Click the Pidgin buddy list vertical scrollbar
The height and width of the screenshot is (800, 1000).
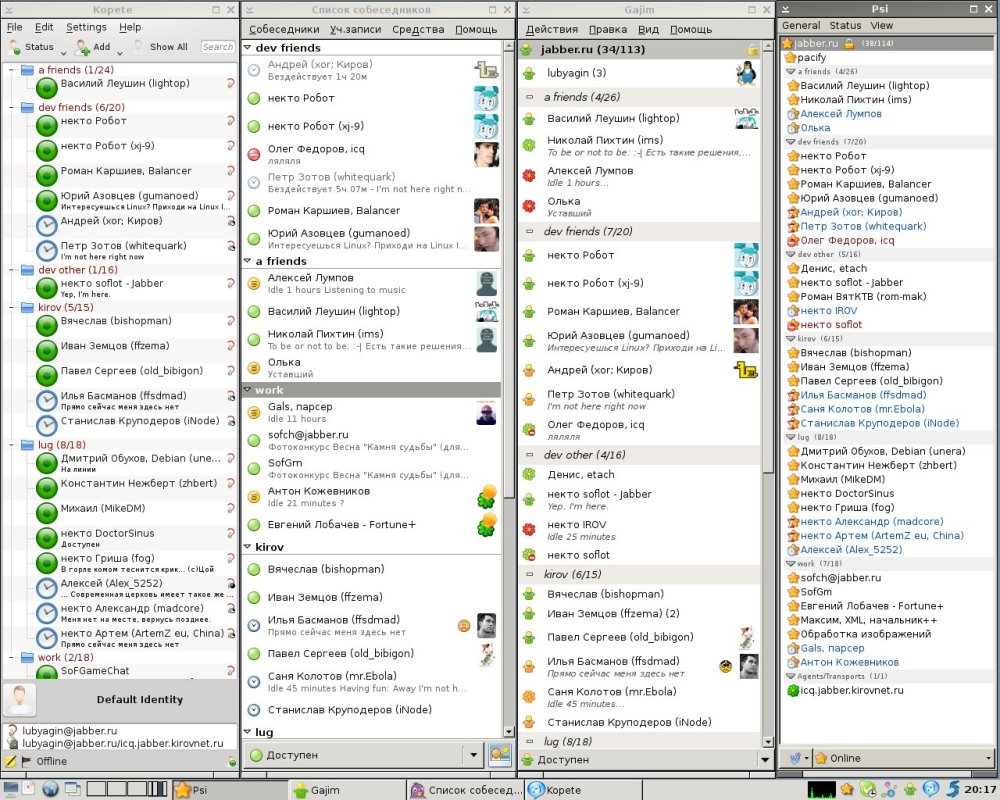[508, 389]
